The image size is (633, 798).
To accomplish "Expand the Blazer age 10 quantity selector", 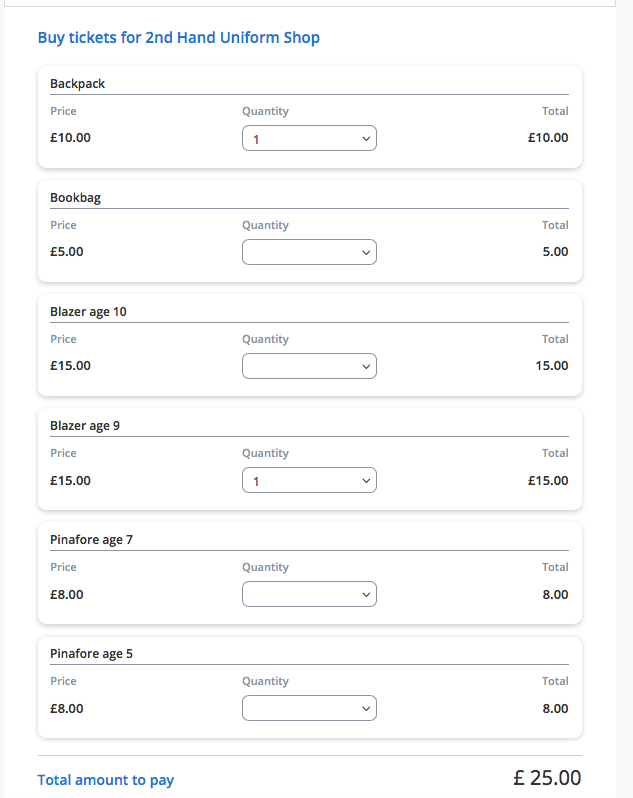I will click(309, 366).
